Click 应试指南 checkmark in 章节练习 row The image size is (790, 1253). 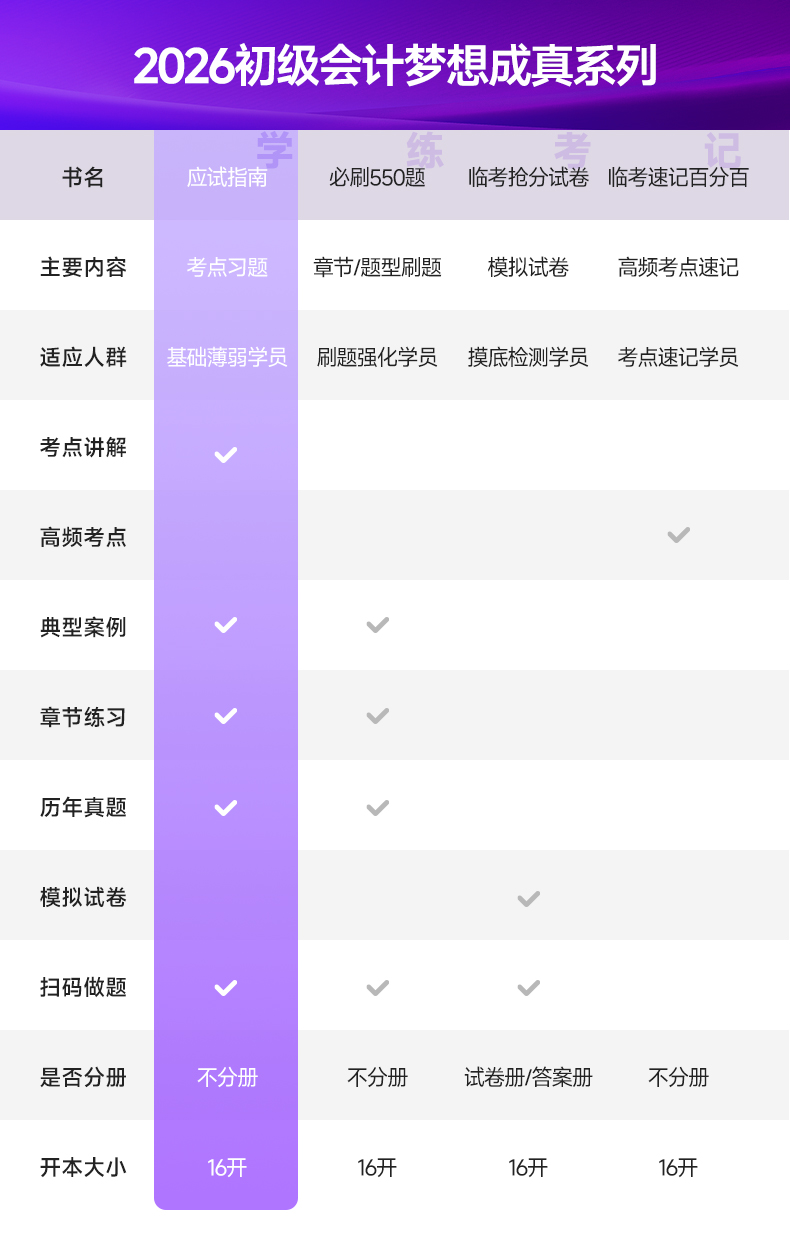226,716
